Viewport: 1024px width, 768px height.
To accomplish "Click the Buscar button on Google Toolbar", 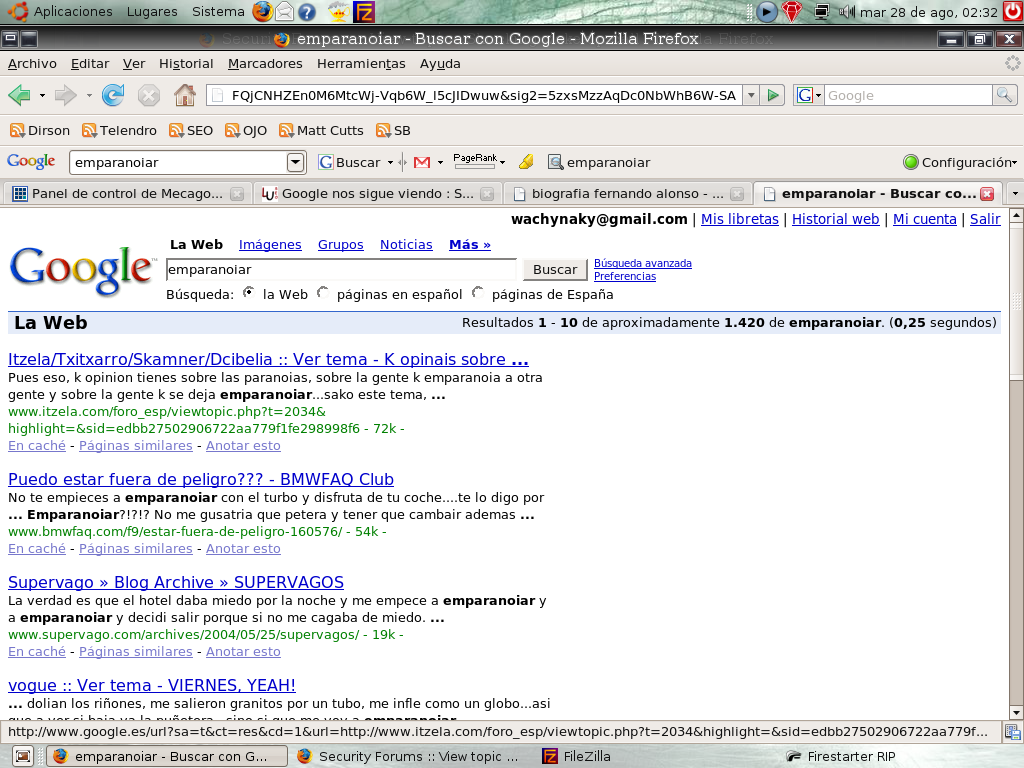I will [x=351, y=162].
